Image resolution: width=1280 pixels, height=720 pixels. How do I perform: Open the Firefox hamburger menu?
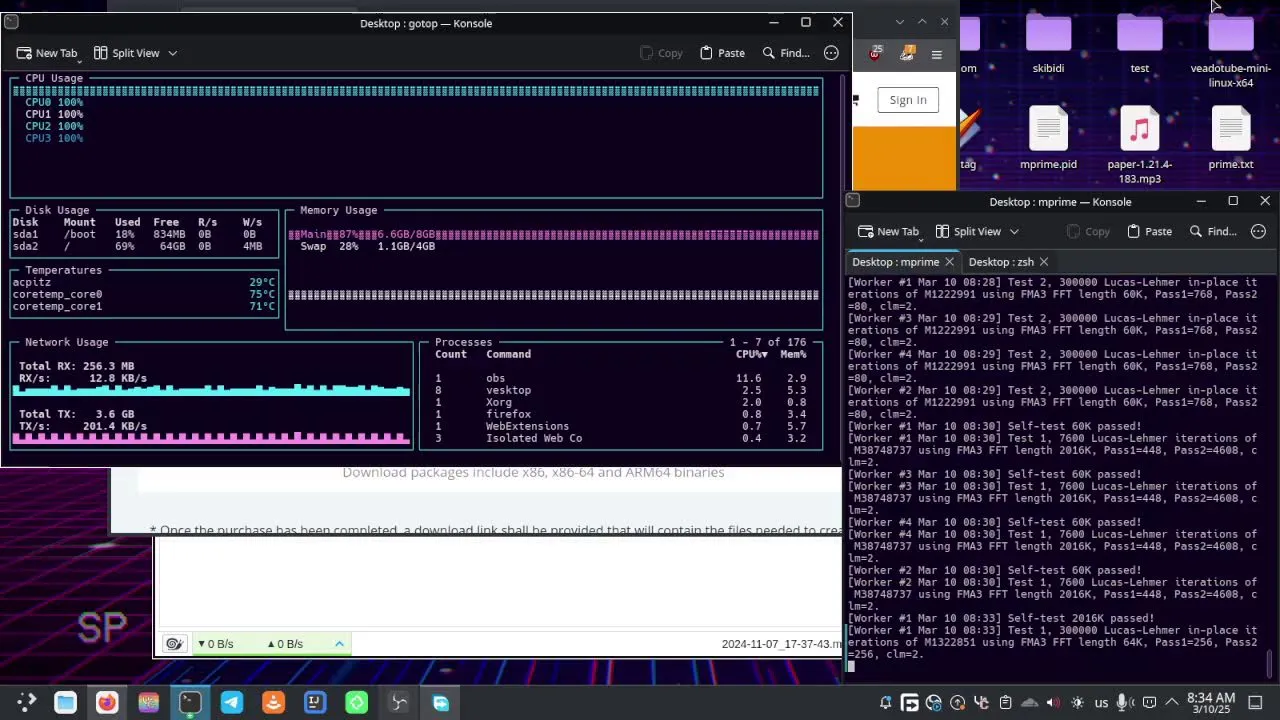click(x=937, y=54)
